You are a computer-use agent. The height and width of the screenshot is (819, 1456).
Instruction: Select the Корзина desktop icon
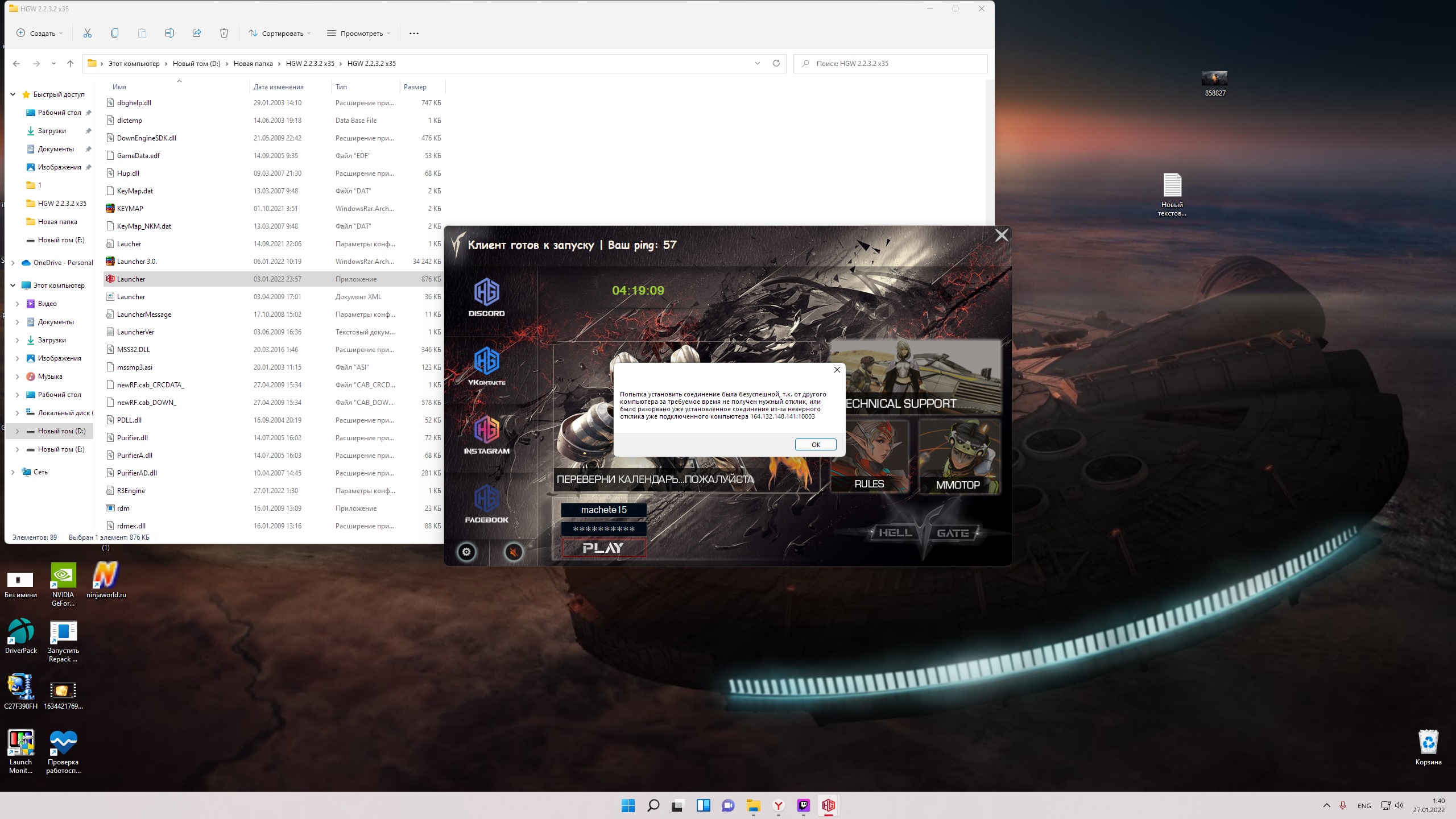(x=1428, y=747)
